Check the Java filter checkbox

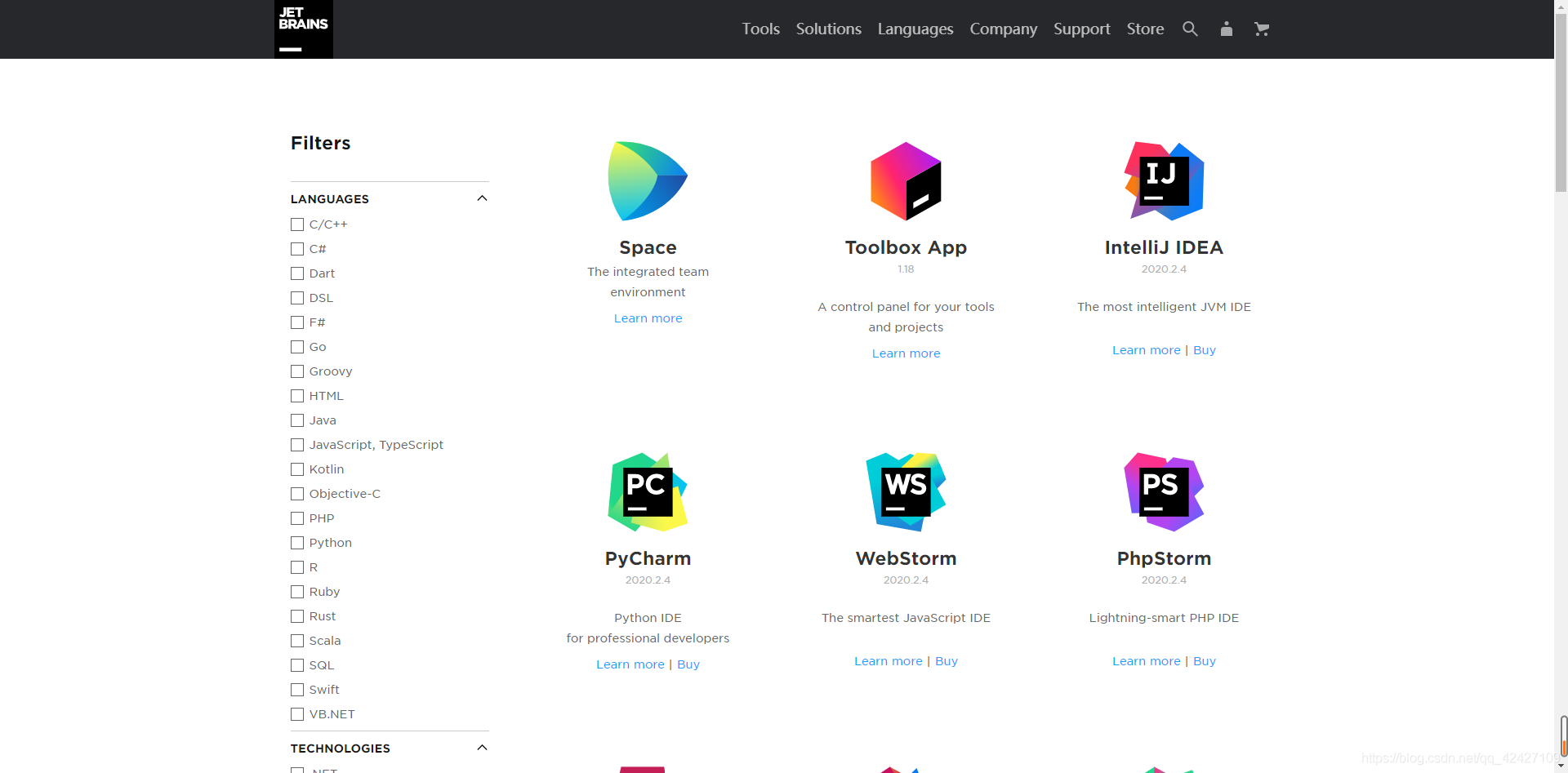coord(297,420)
